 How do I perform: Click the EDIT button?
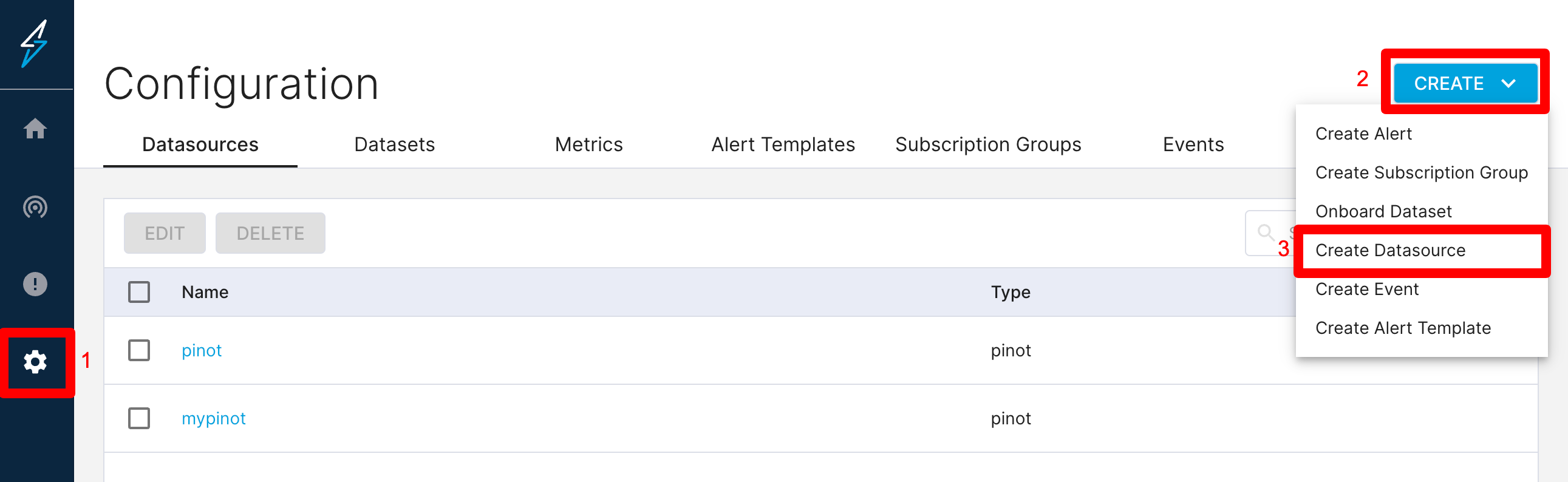pos(165,233)
